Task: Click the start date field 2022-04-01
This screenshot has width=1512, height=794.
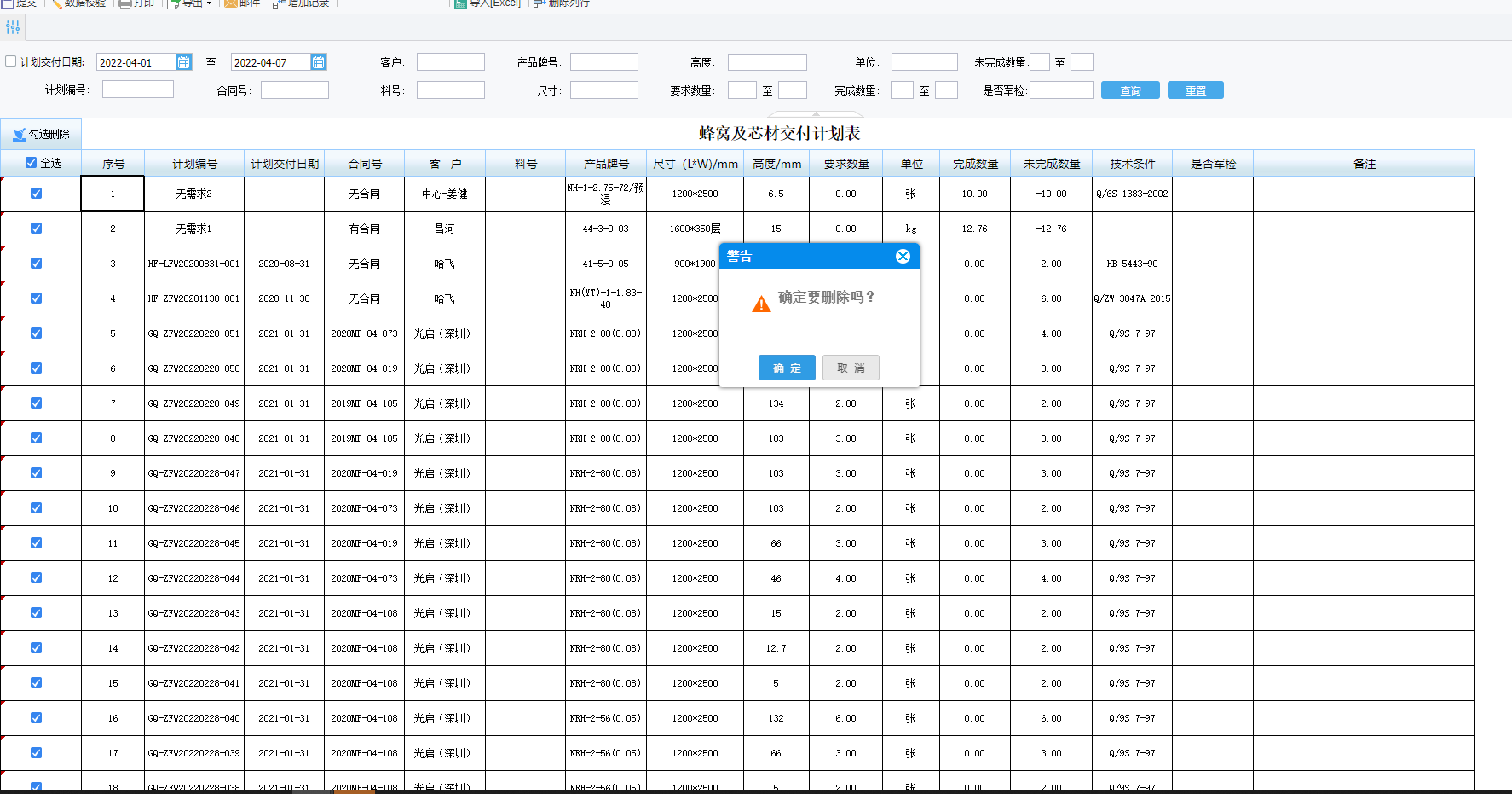Action: pyautogui.click(x=136, y=62)
